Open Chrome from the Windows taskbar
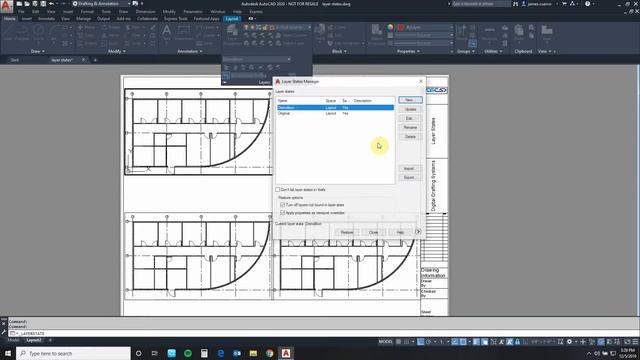The width and height of the screenshot is (640, 360). point(269,353)
